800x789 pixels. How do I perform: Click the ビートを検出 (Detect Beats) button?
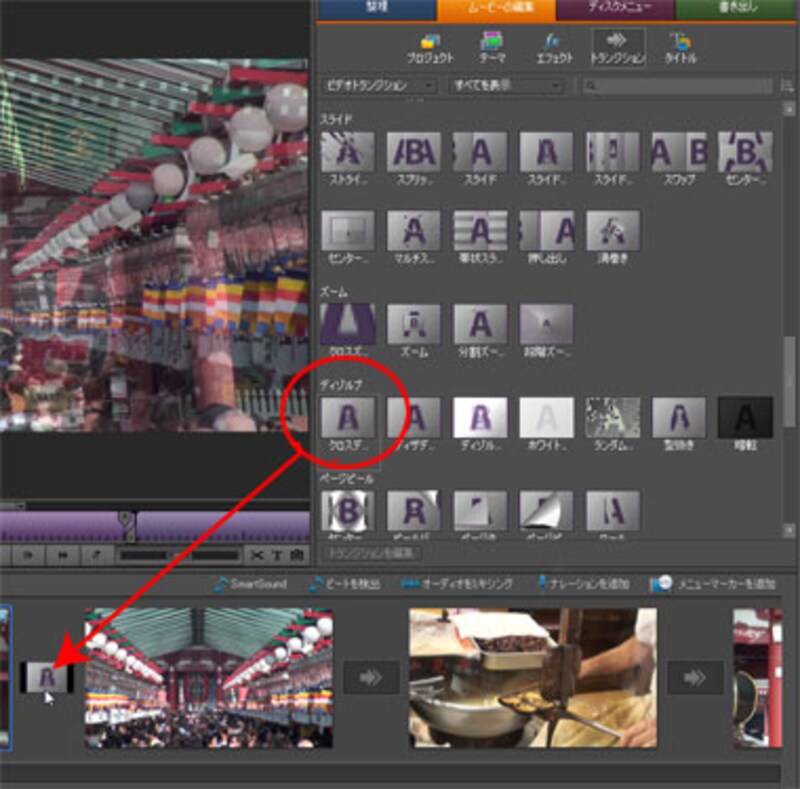pos(343,583)
